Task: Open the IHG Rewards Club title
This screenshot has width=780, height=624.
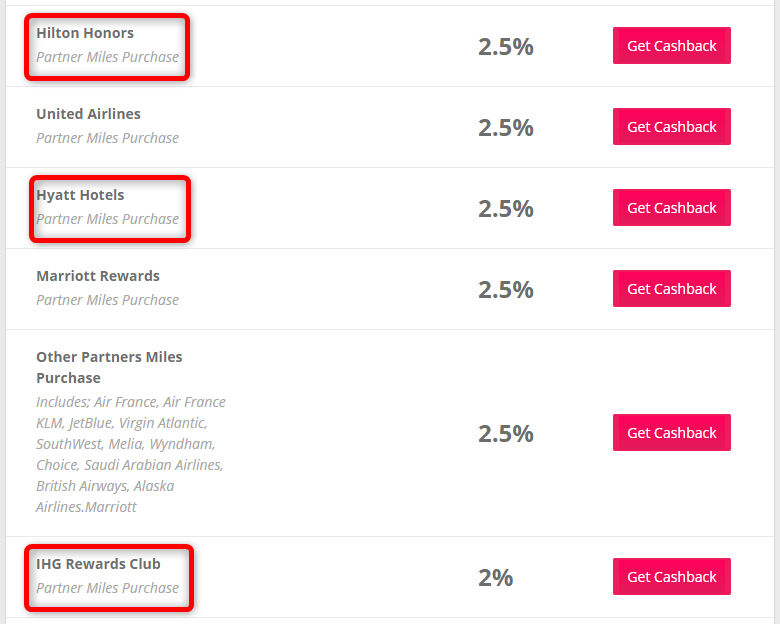Action: (98, 564)
